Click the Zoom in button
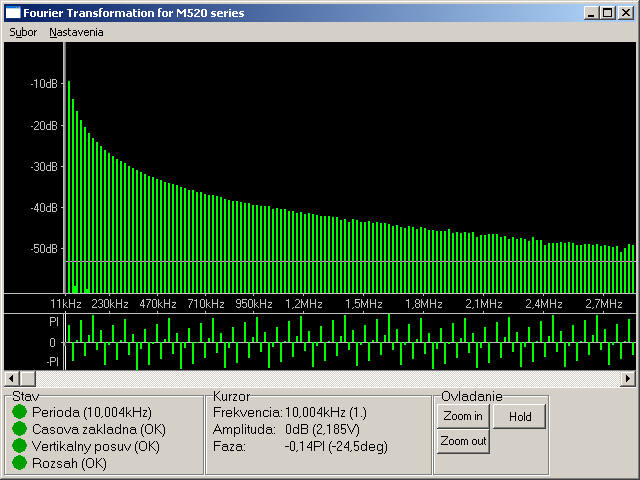The height and width of the screenshot is (480, 640). (463, 416)
